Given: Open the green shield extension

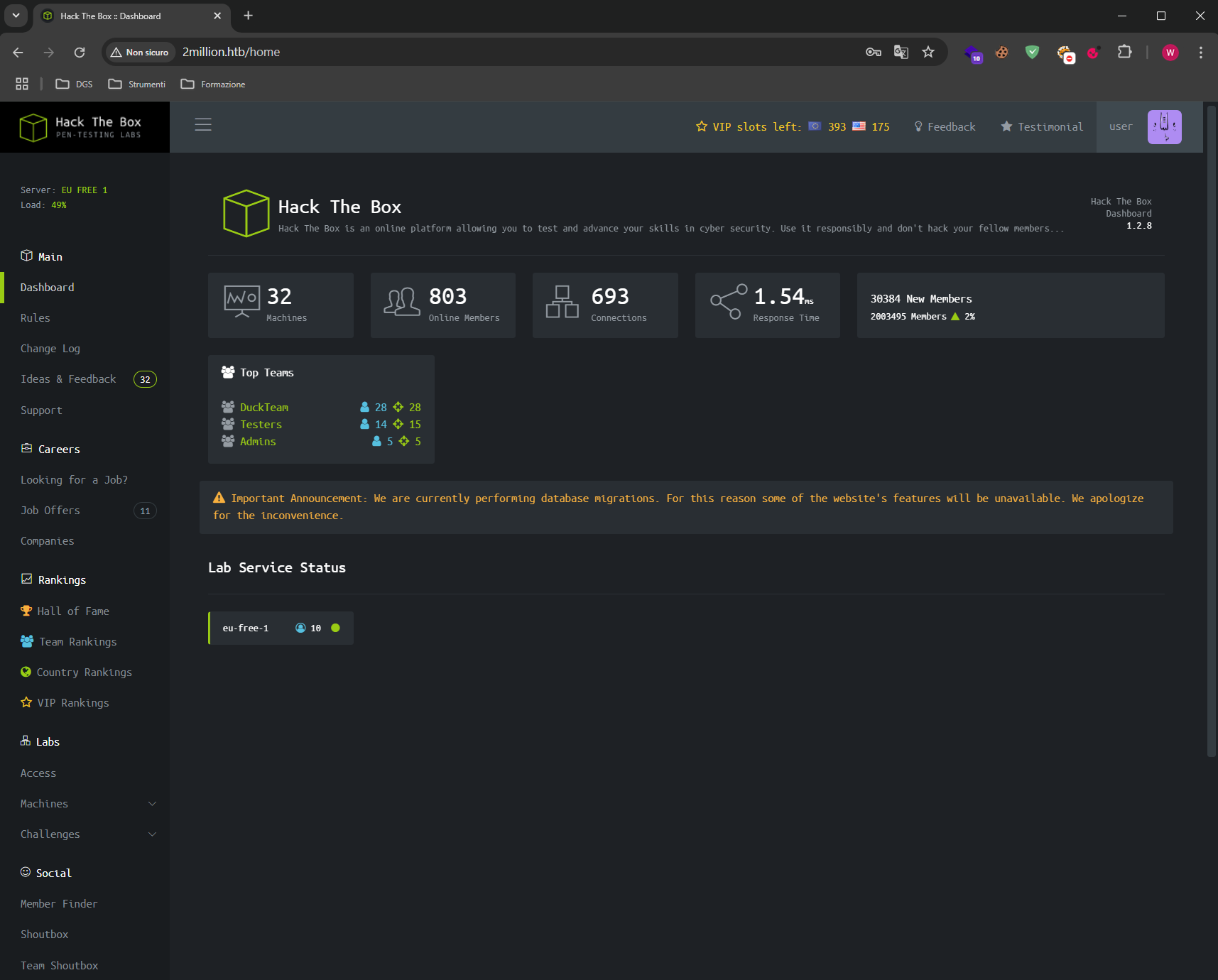Looking at the screenshot, I should (1033, 52).
